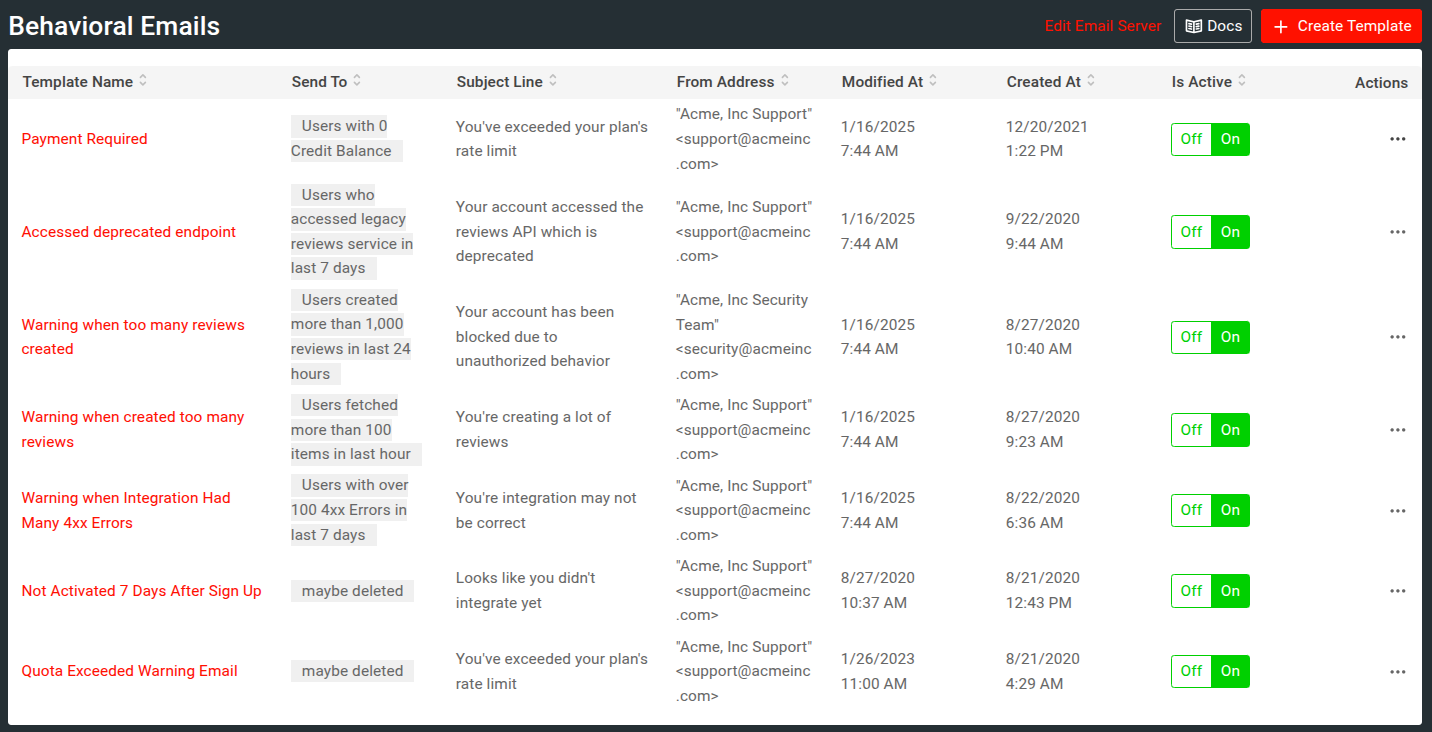Turn off the Payment Required email
Image resolution: width=1432 pixels, height=732 pixels.
tap(1191, 139)
